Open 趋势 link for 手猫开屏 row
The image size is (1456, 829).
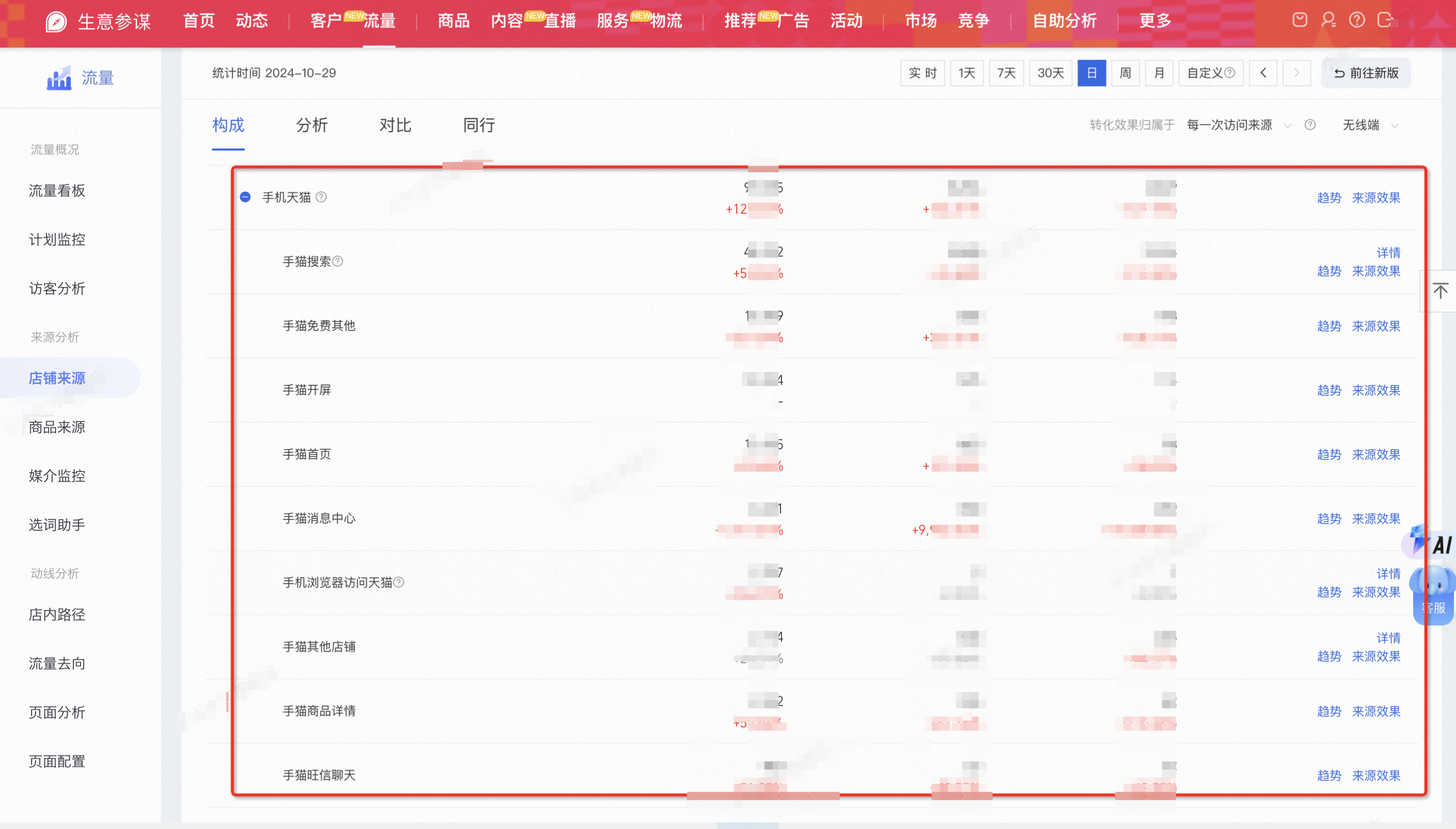(1329, 390)
